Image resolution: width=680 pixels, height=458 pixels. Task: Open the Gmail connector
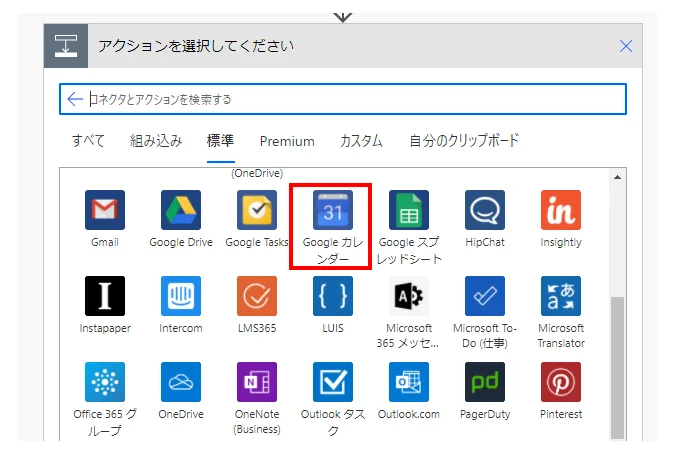tap(105, 210)
